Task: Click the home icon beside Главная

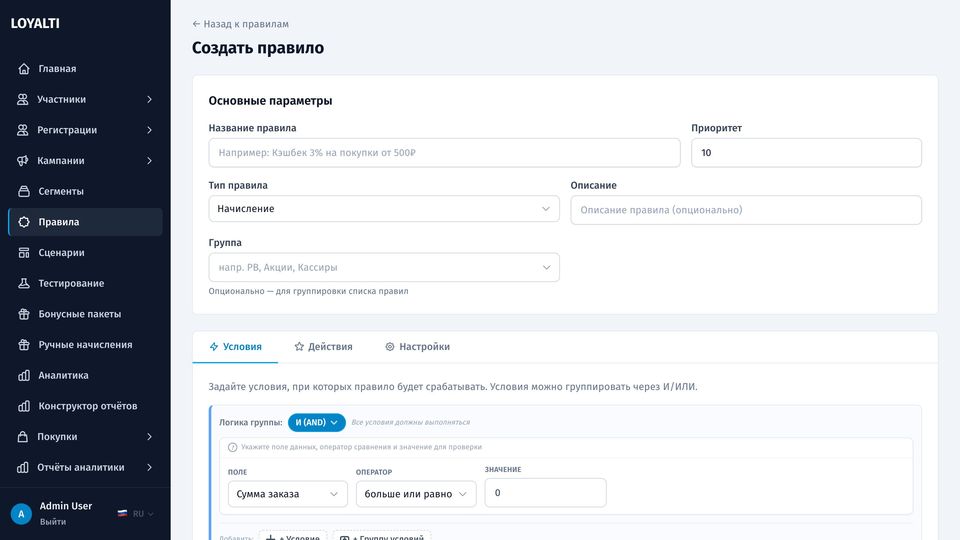Action: click(x=24, y=69)
